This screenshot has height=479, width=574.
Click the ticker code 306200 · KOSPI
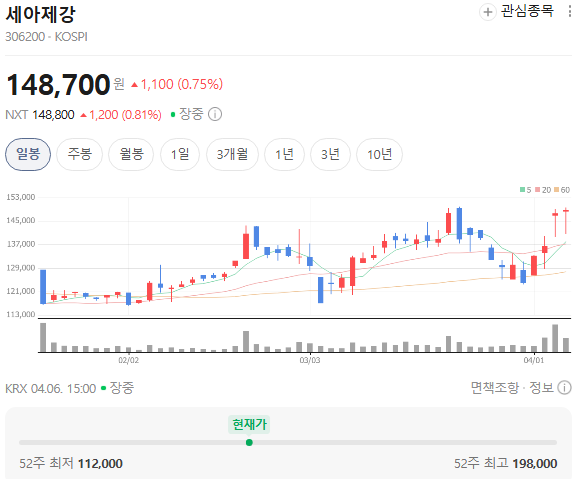[46, 37]
